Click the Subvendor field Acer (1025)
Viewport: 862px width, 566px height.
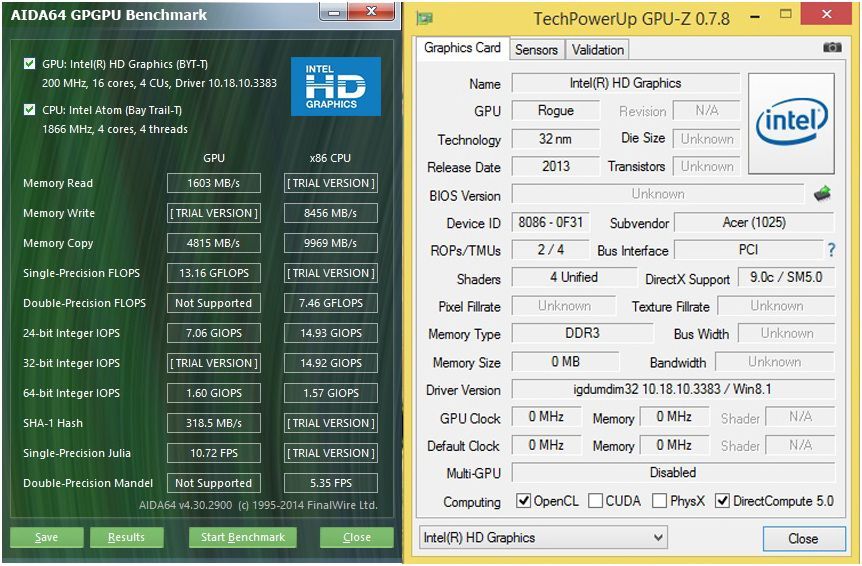click(x=754, y=222)
